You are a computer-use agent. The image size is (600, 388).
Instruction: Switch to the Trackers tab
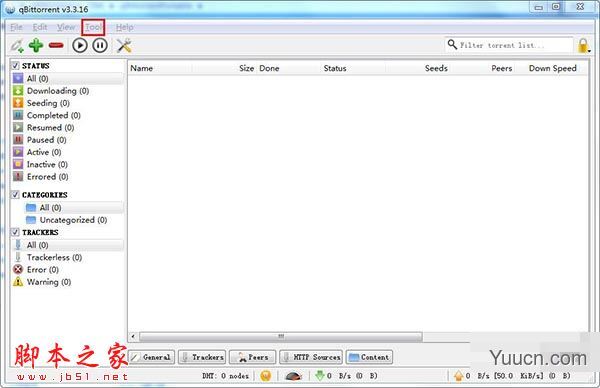coord(202,357)
